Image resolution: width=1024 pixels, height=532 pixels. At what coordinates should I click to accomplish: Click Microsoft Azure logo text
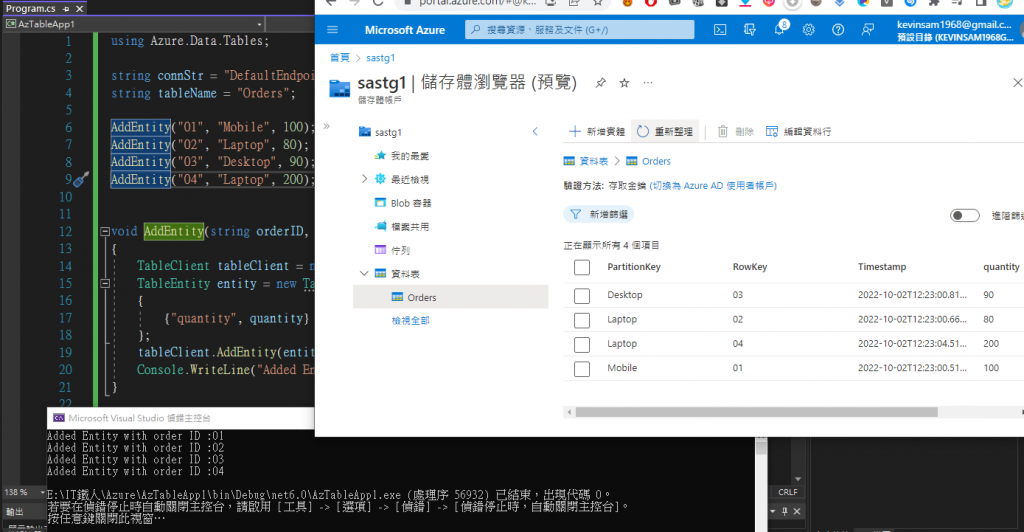(x=404, y=30)
